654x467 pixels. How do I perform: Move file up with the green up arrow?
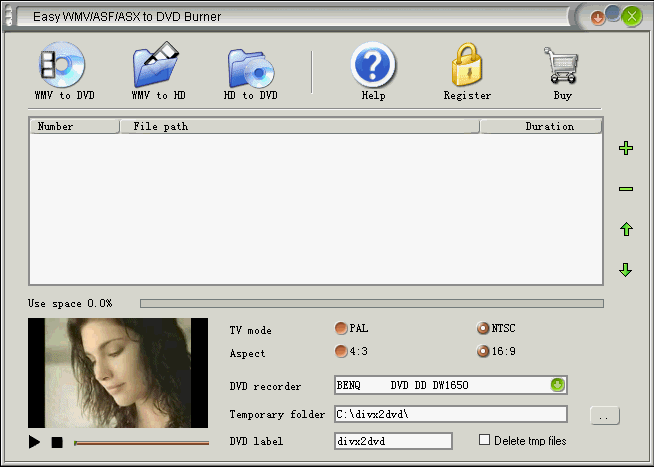[626, 229]
